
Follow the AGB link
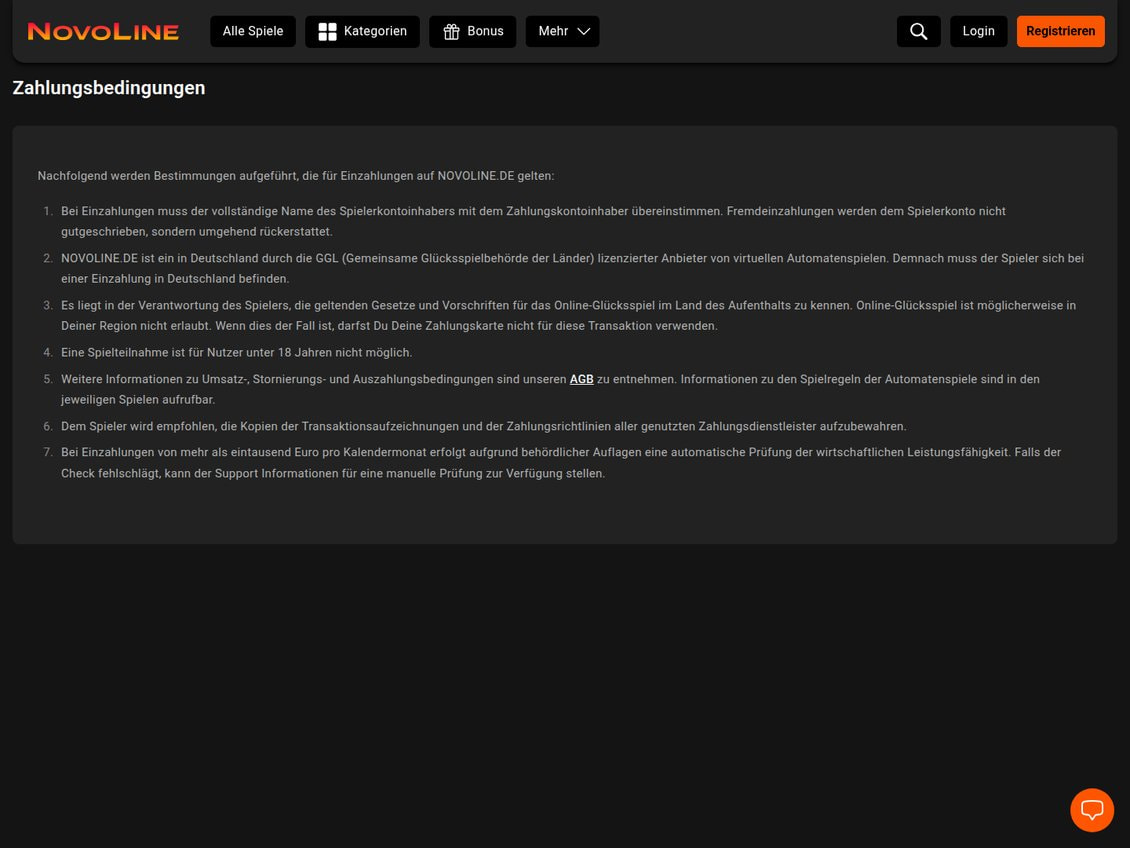[582, 379]
